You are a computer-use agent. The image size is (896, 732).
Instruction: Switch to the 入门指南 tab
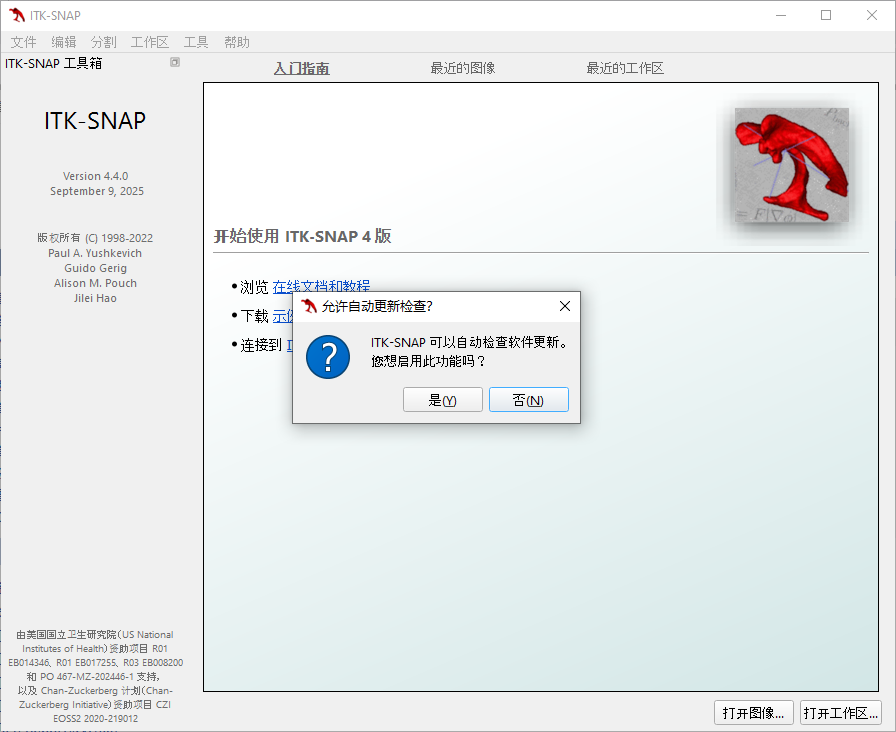(302, 69)
